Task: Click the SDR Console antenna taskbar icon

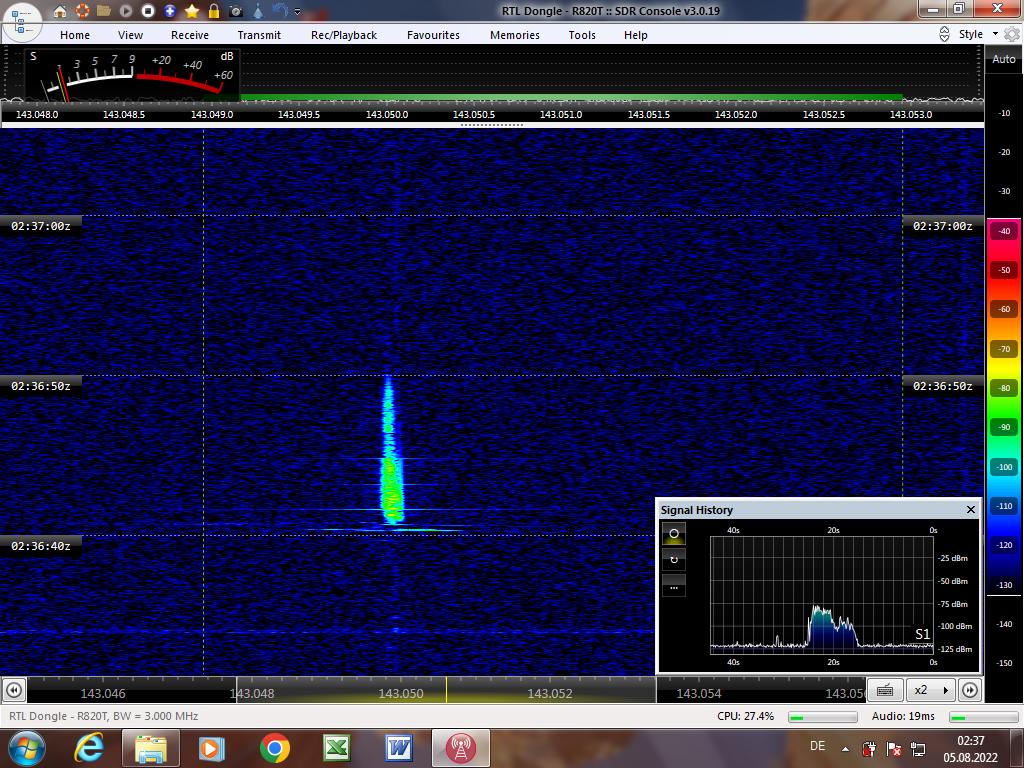Action: pos(460,747)
